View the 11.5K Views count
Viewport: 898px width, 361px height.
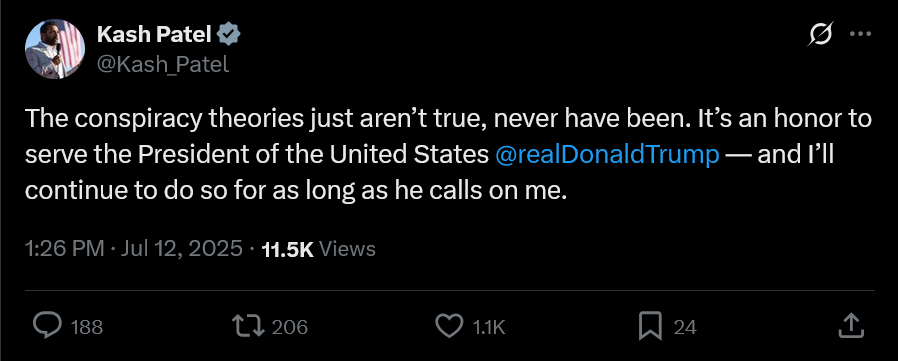(318, 249)
